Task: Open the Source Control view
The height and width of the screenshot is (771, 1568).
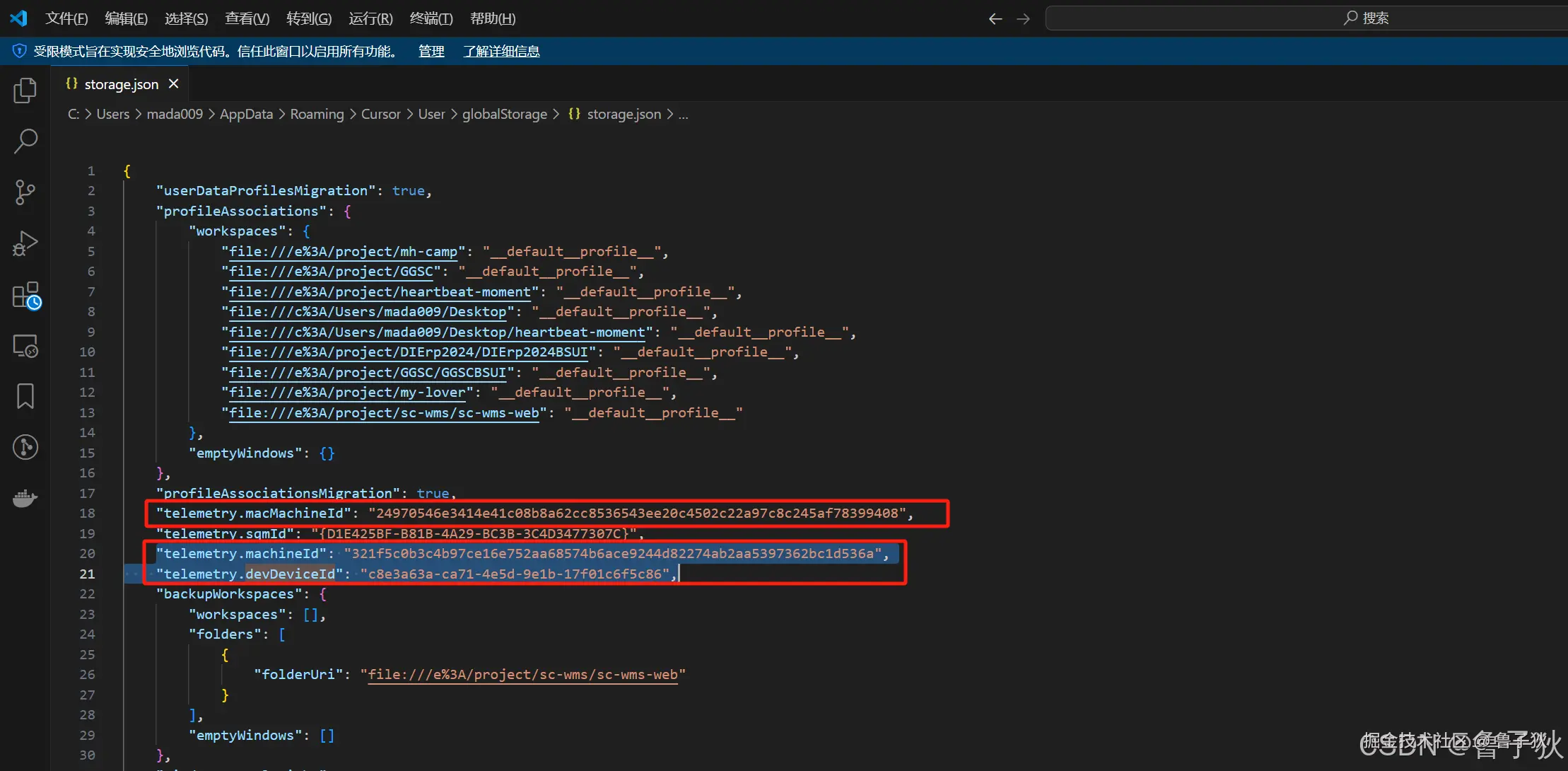Action: click(25, 192)
